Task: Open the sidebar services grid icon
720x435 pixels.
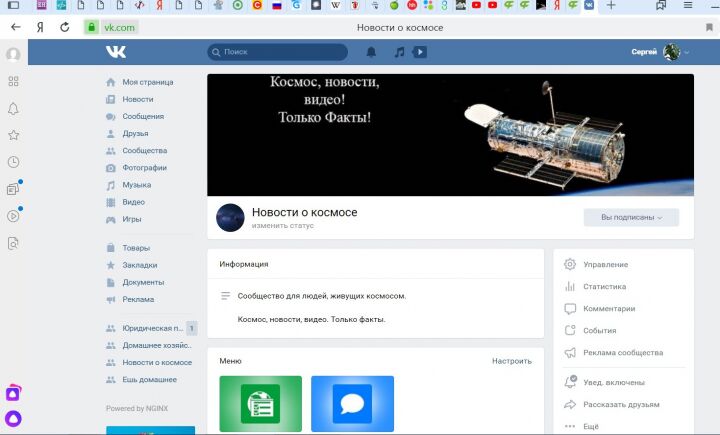Action: coord(13,81)
